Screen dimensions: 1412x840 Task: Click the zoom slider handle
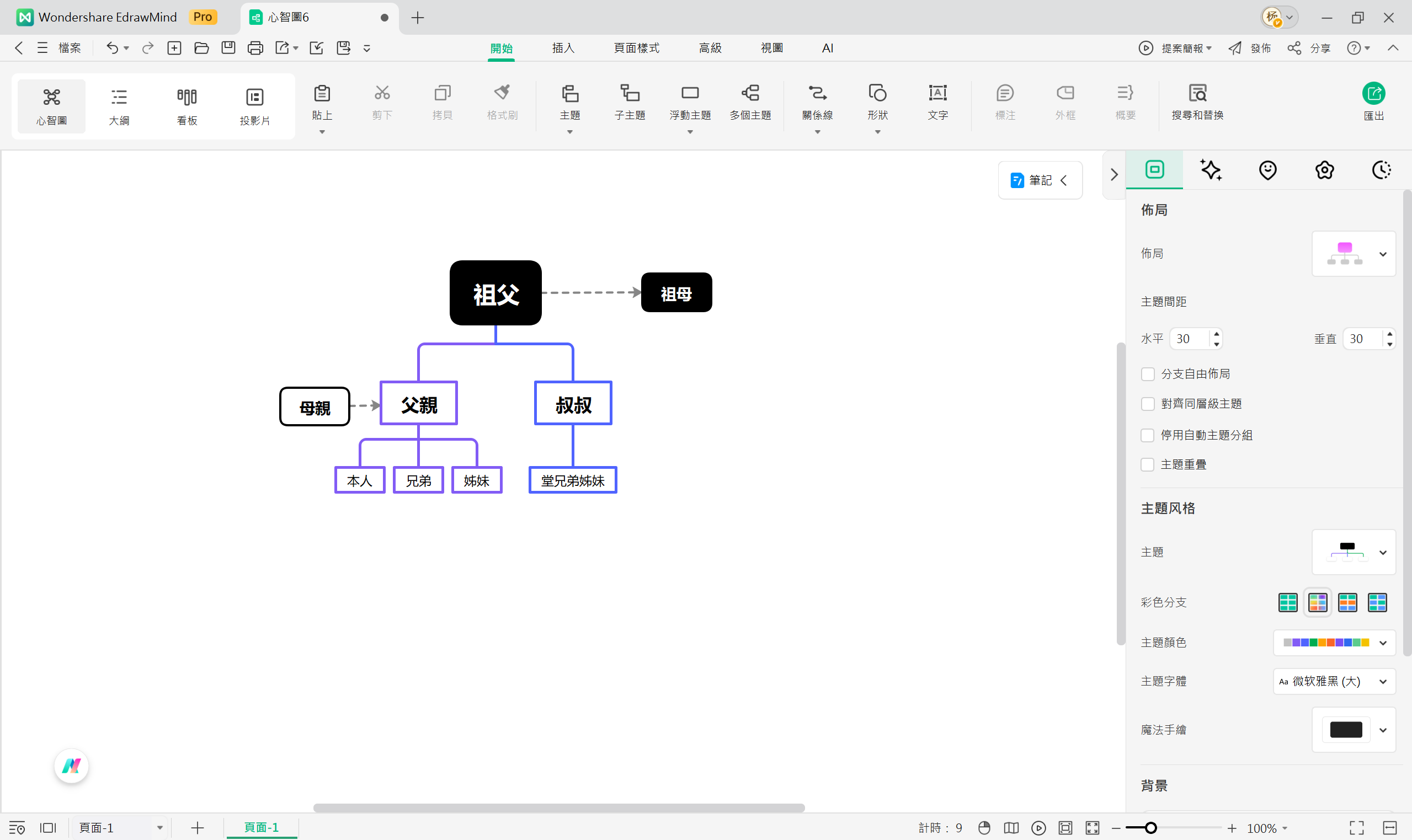[1150, 828]
